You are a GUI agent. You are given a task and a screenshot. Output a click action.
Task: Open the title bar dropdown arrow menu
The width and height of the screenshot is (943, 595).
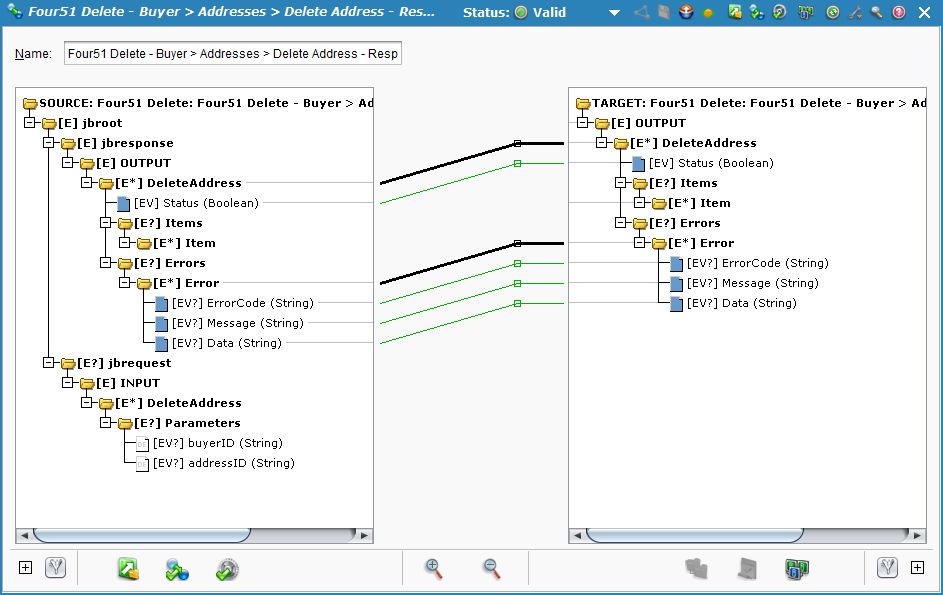click(613, 13)
